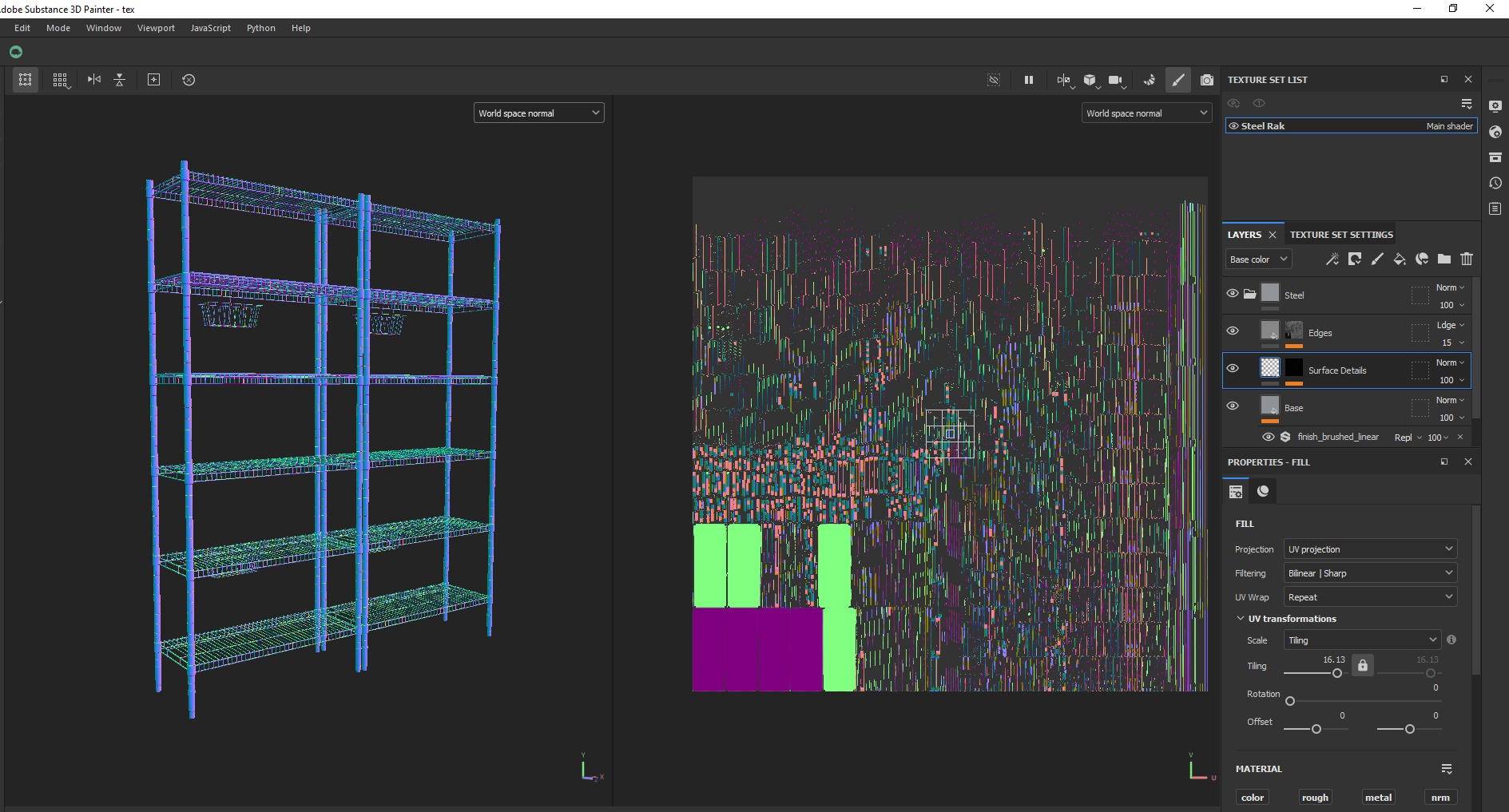This screenshot has width=1509, height=812.
Task: Click the add fill layer bucket icon
Action: [1400, 259]
